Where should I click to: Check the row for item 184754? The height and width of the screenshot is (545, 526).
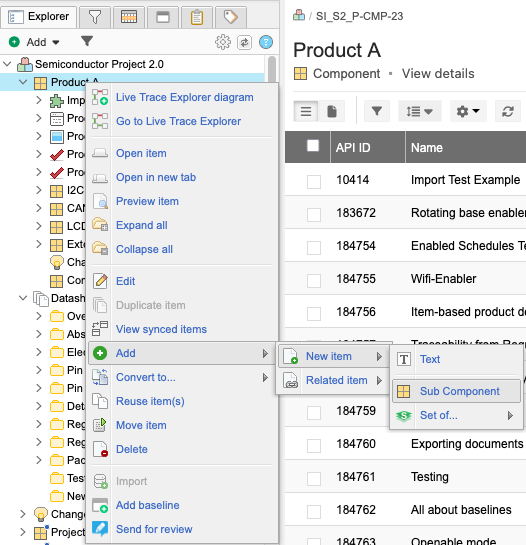[x=314, y=247]
